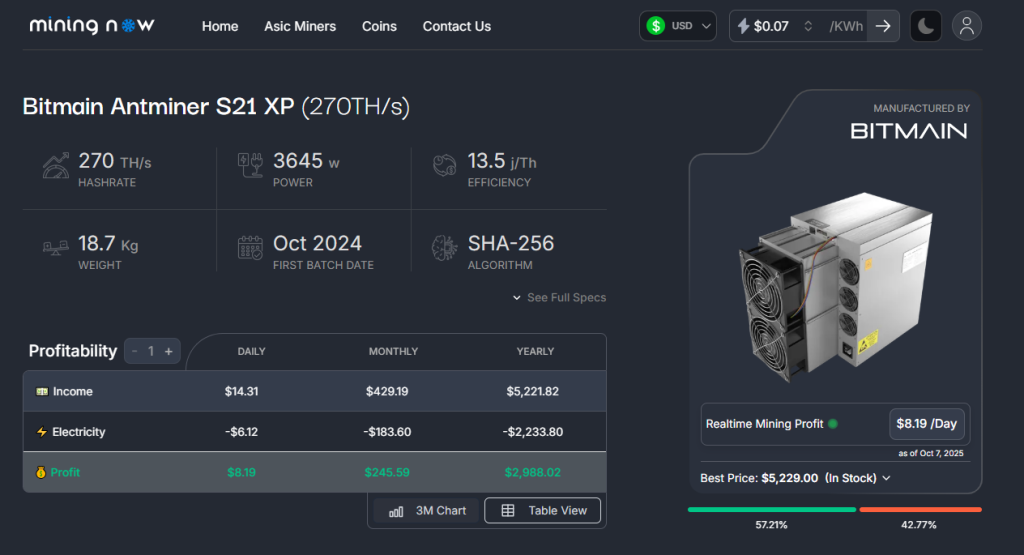Click the $8.19 /Day profit button

[926, 424]
